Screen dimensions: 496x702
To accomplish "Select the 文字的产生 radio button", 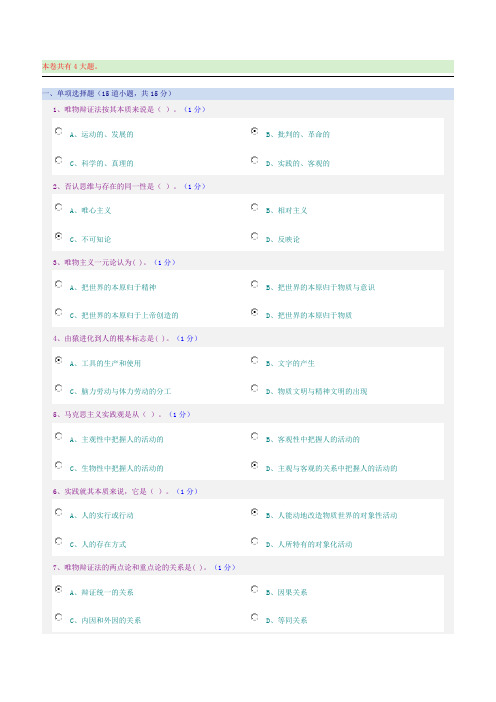I will click(x=255, y=360).
